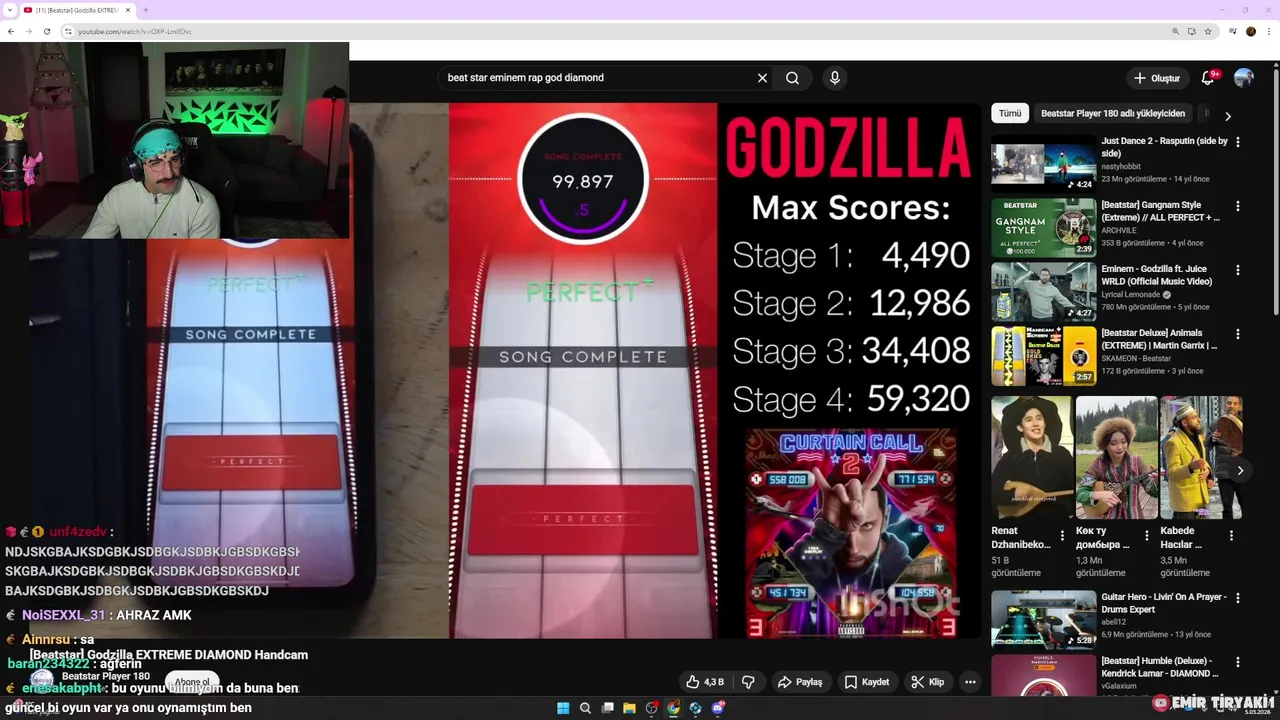This screenshot has width=1280, height=720.
Task: Open the Eminem Godzilla Official Music Video title
Action: [1157, 275]
